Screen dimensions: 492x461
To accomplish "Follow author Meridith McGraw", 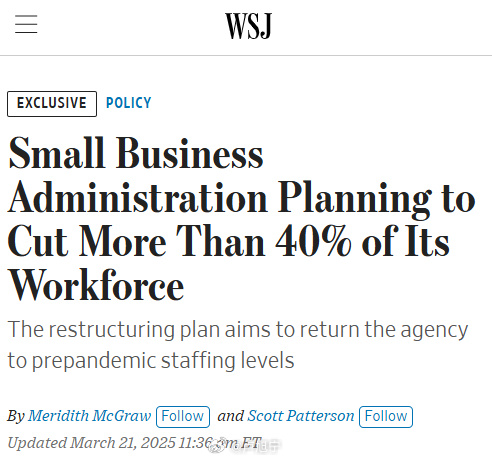I will coord(183,417).
